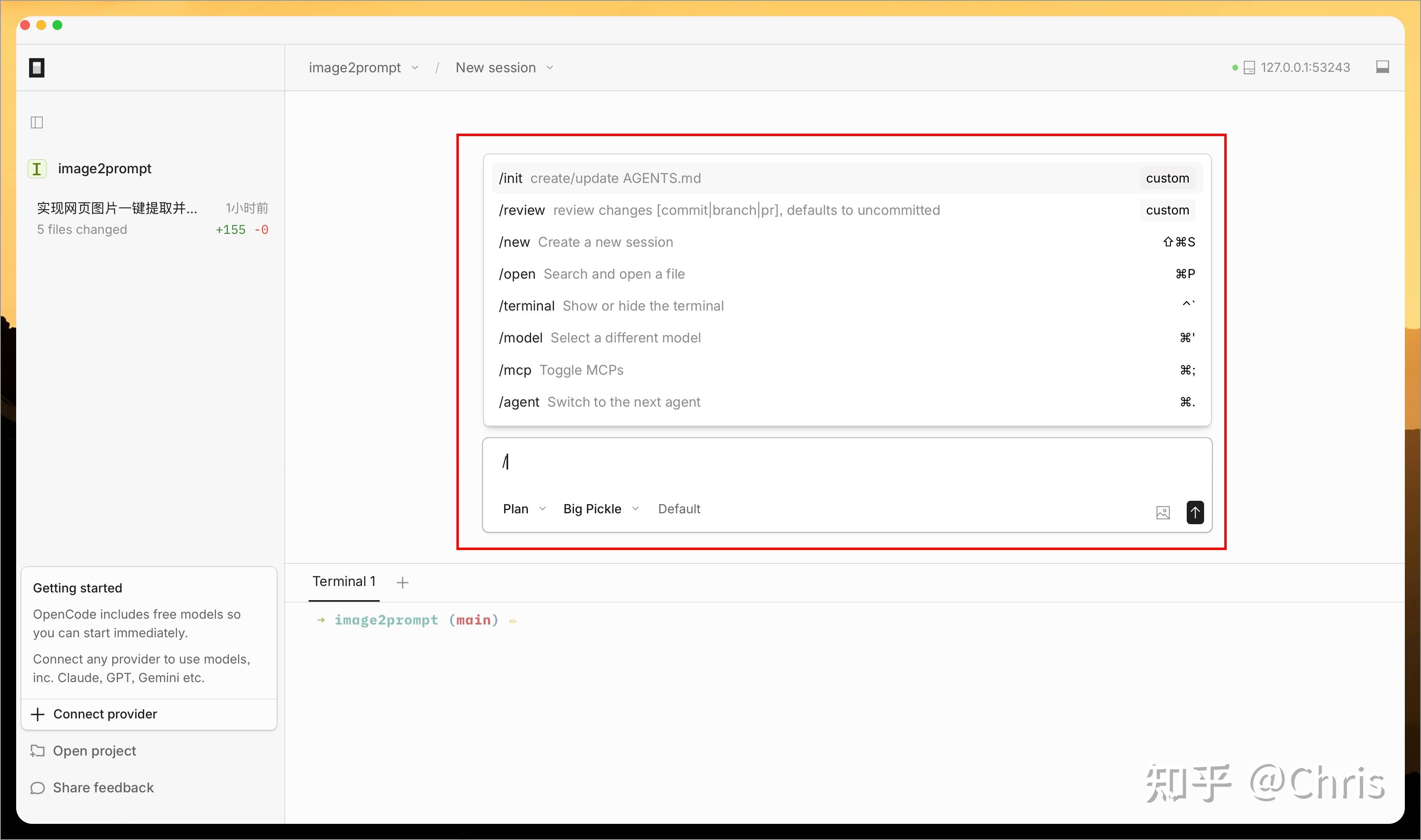Click the Default variant selector
Viewport: 1421px width, 840px height.
click(679, 509)
